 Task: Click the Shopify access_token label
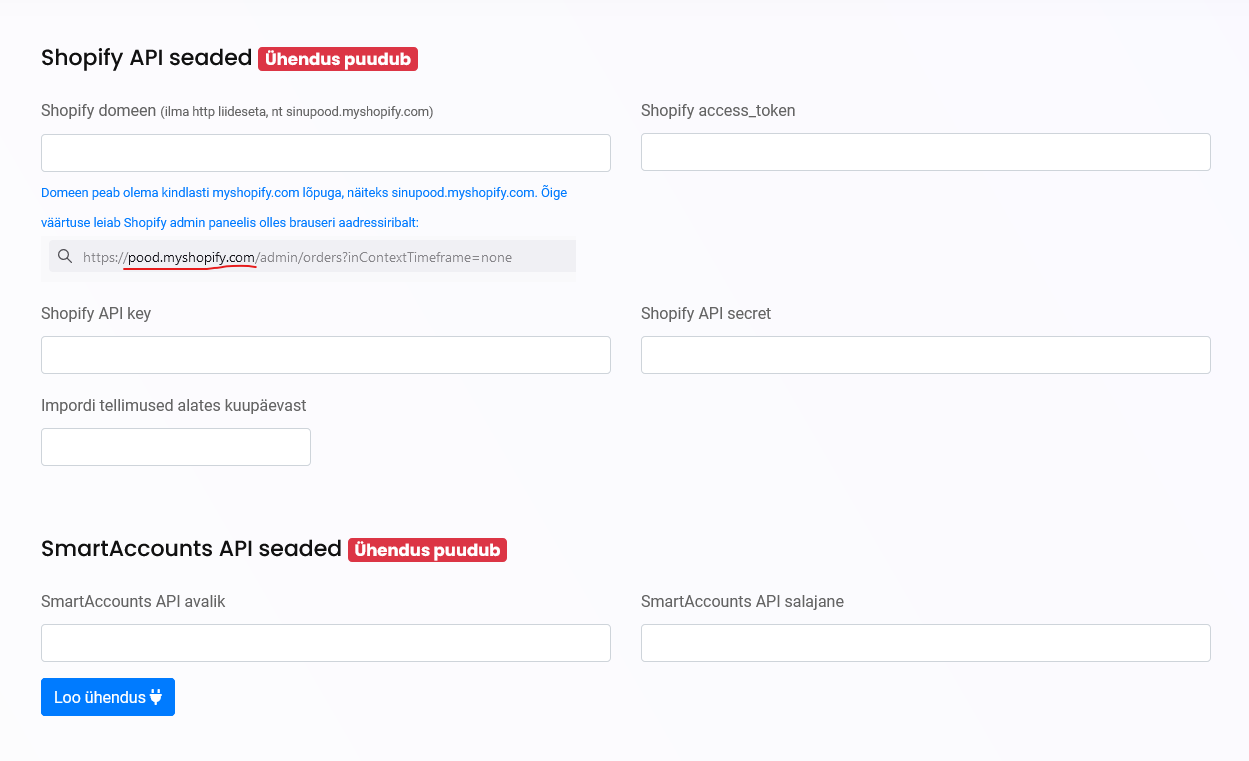pos(718,111)
